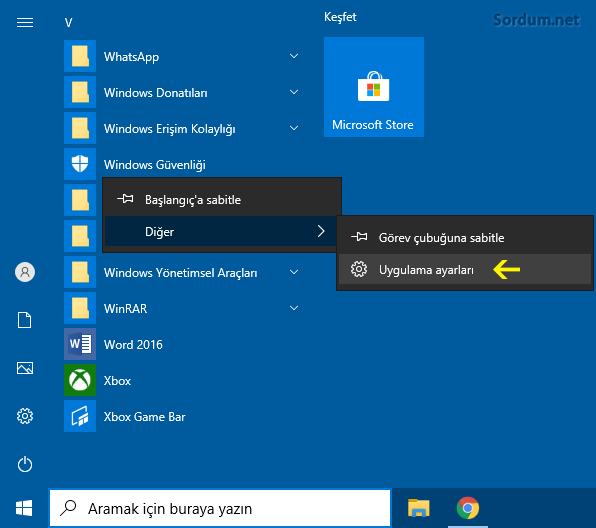The width and height of the screenshot is (596, 528).
Task: Click the green Xbox app icon
Action: (x=80, y=380)
